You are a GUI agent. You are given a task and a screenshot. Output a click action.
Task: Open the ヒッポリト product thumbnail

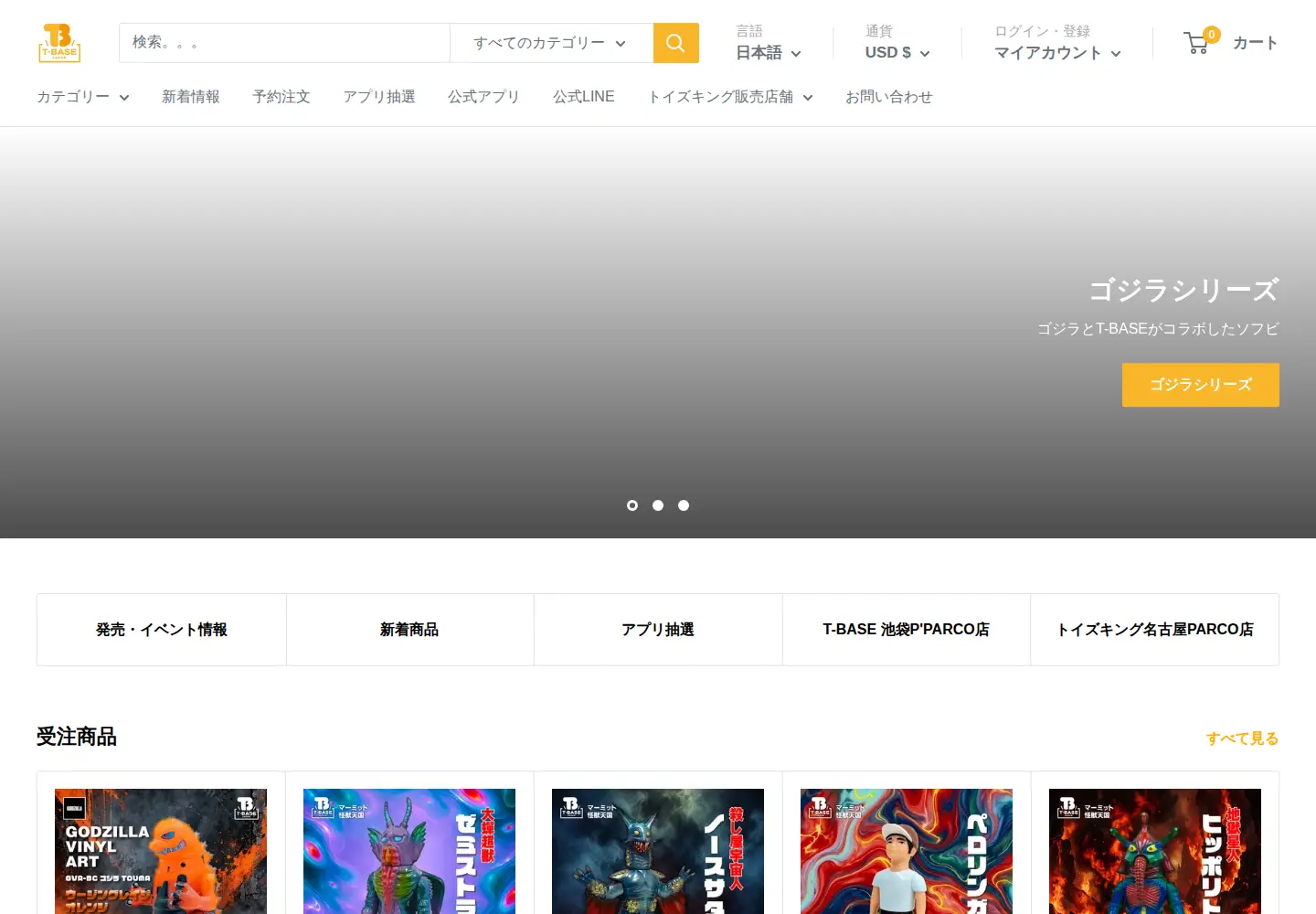coord(1155,851)
